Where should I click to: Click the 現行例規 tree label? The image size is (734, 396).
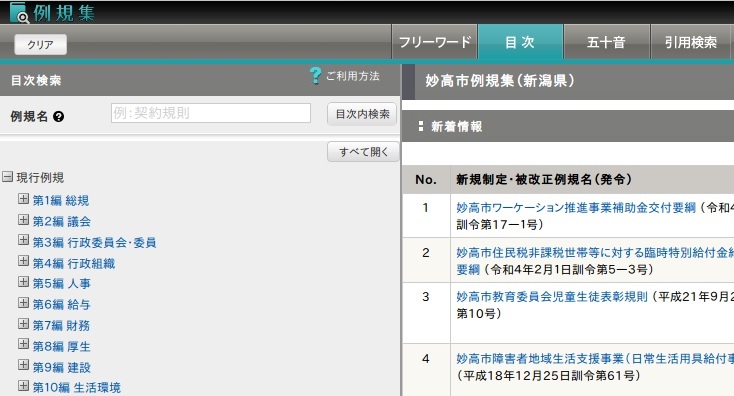coord(40,177)
